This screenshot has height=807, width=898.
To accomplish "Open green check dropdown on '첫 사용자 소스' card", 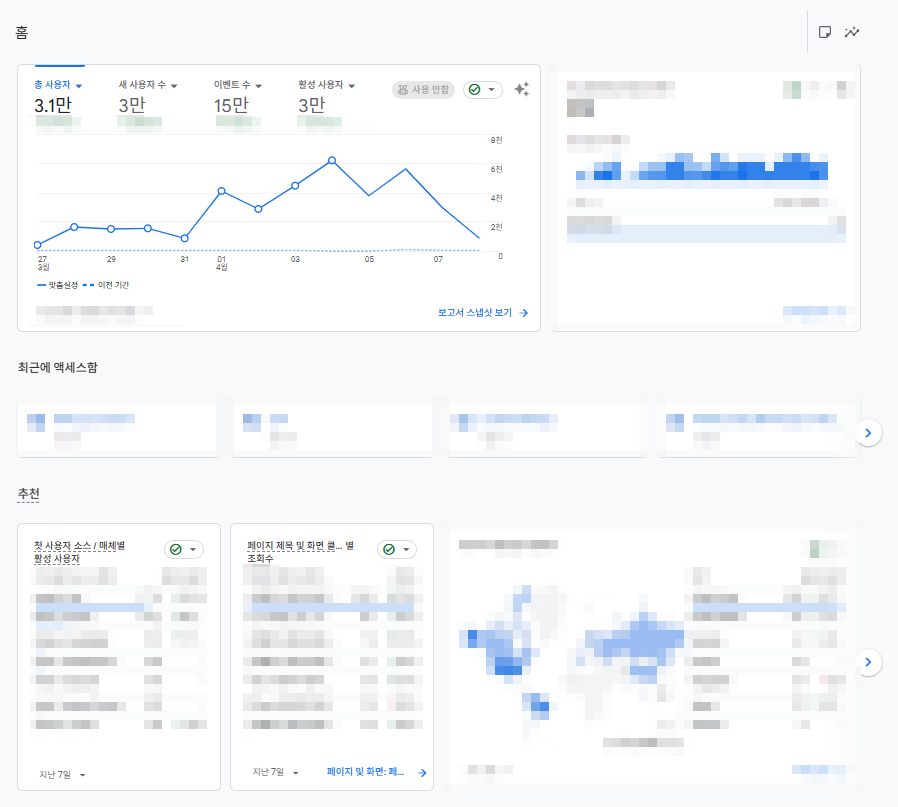I will (x=184, y=550).
